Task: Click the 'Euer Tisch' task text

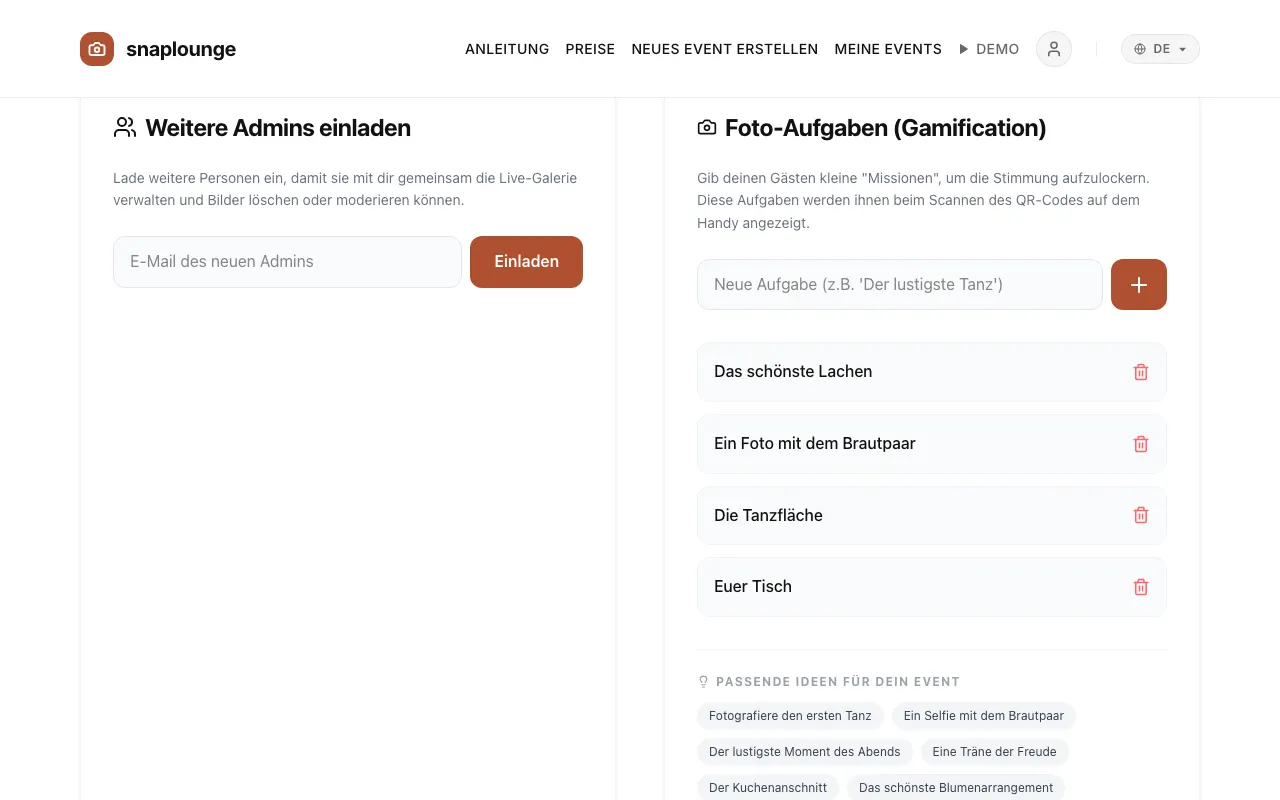Action: pos(753,586)
